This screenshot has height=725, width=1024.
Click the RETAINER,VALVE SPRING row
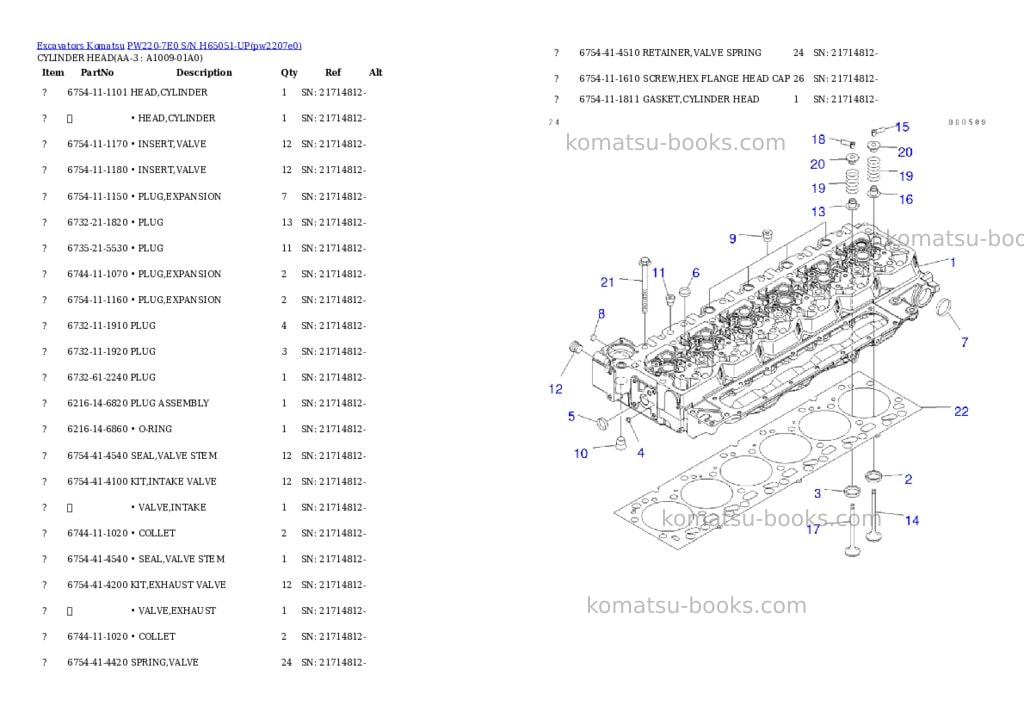coord(716,53)
